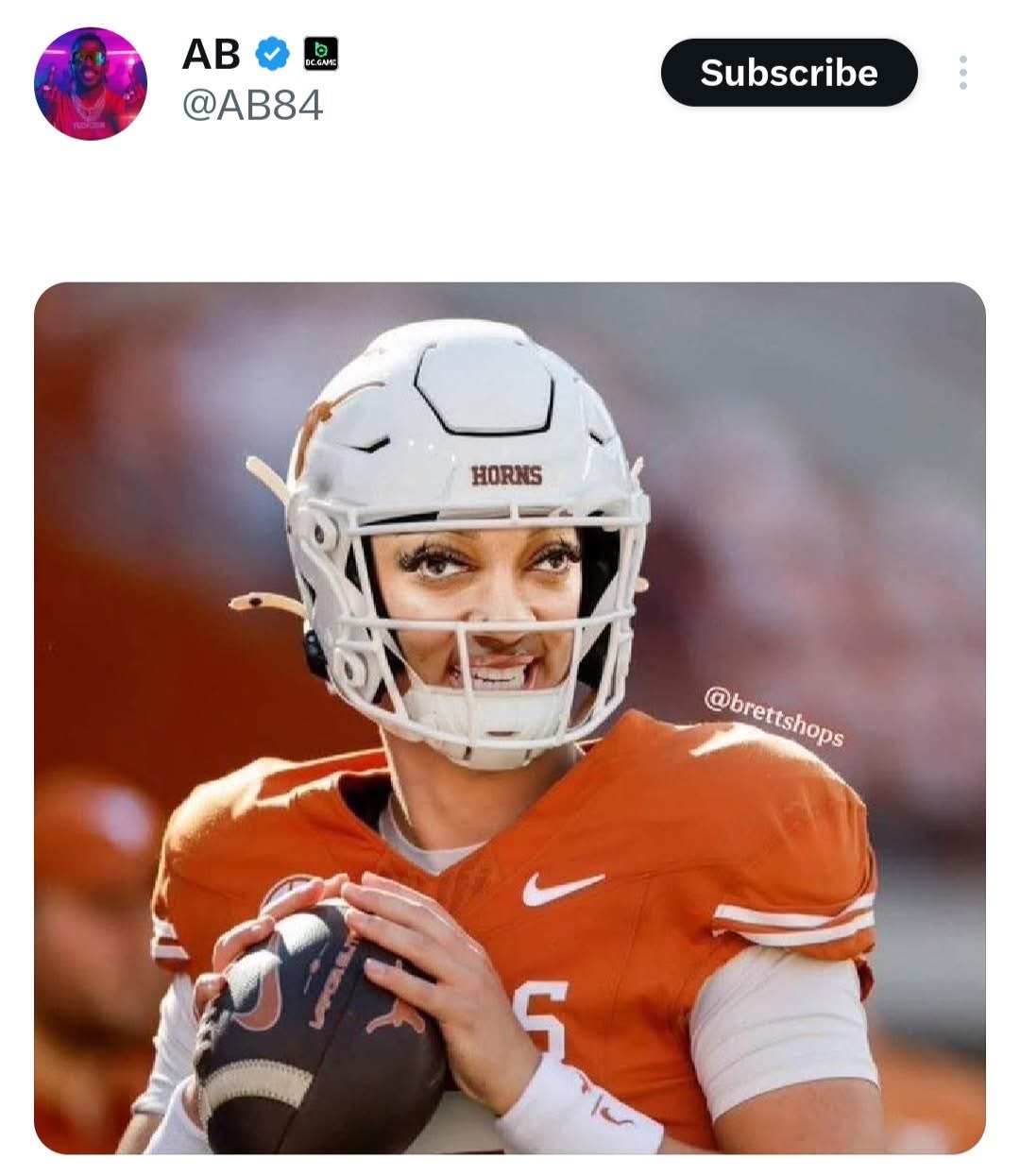The height and width of the screenshot is (1176, 1020).
Task: Open AB's profile picture avatar
Action: pyautogui.click(x=91, y=84)
